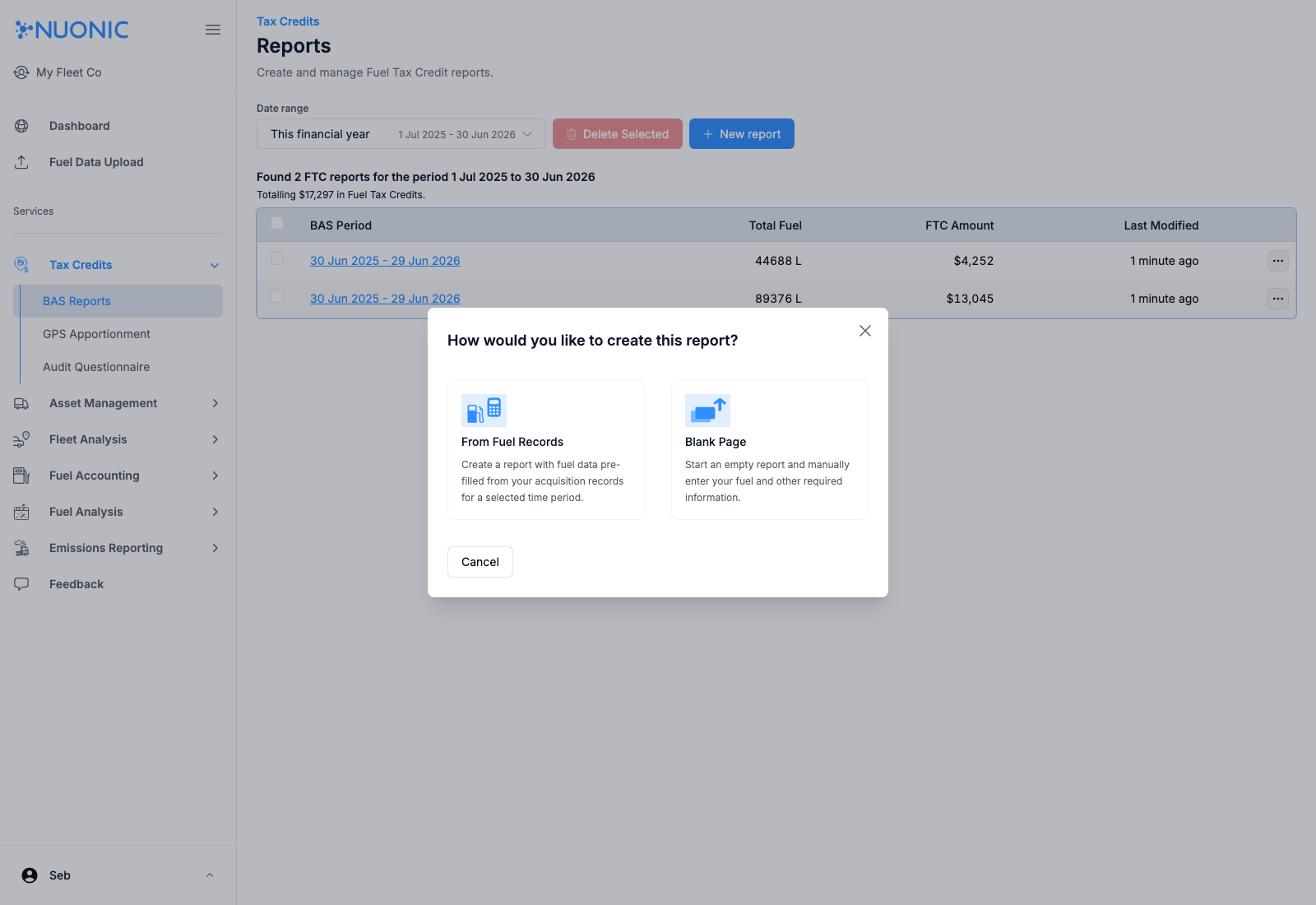This screenshot has width=1316, height=905.
Task: Select the Emissions Reporting icon
Action: (21, 547)
